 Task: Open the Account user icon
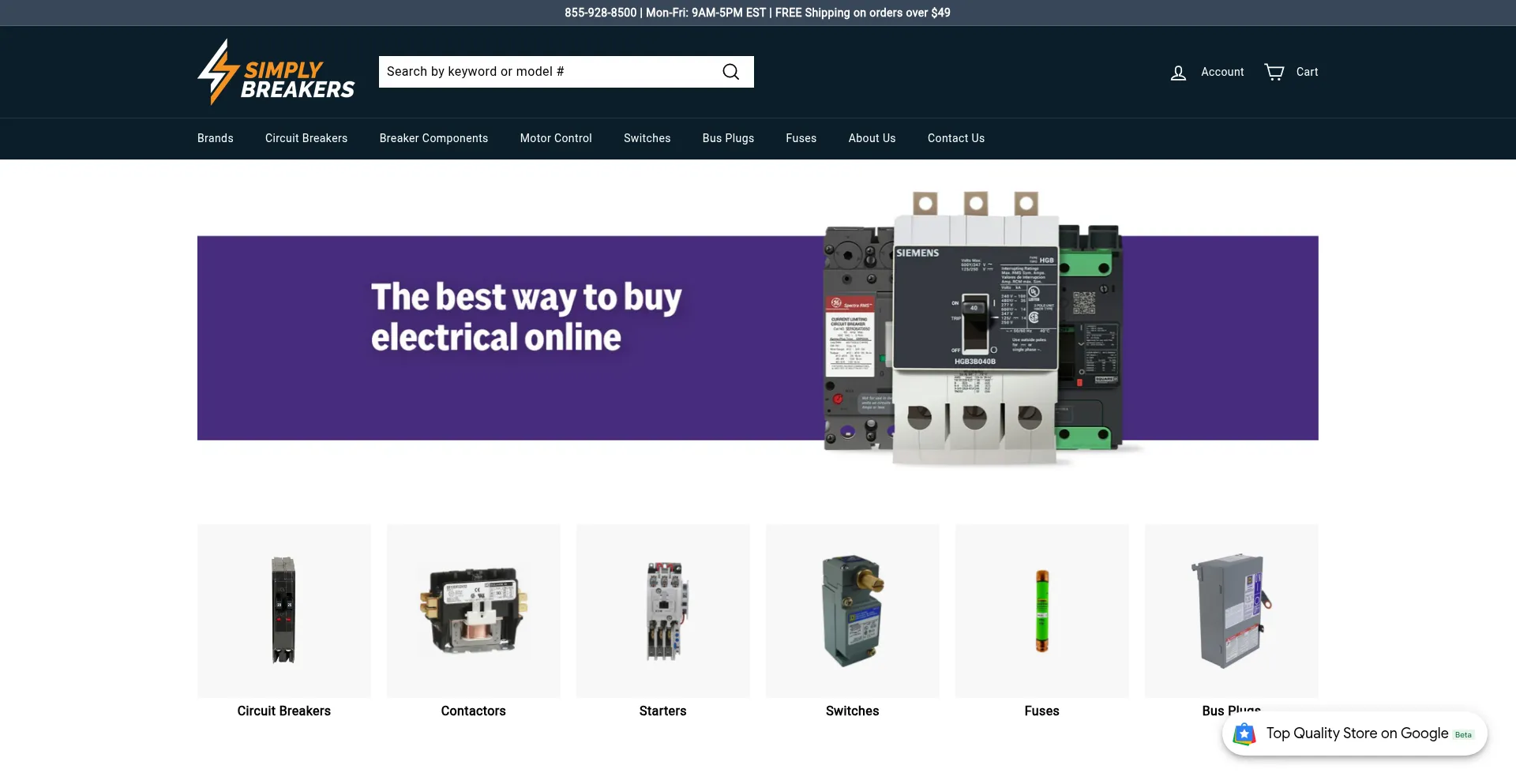[1178, 73]
